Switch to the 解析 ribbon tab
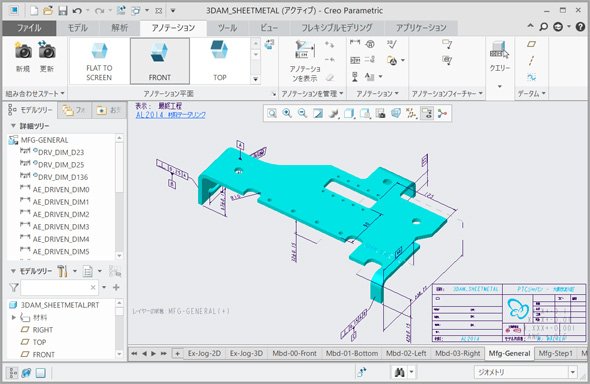 [120, 28]
